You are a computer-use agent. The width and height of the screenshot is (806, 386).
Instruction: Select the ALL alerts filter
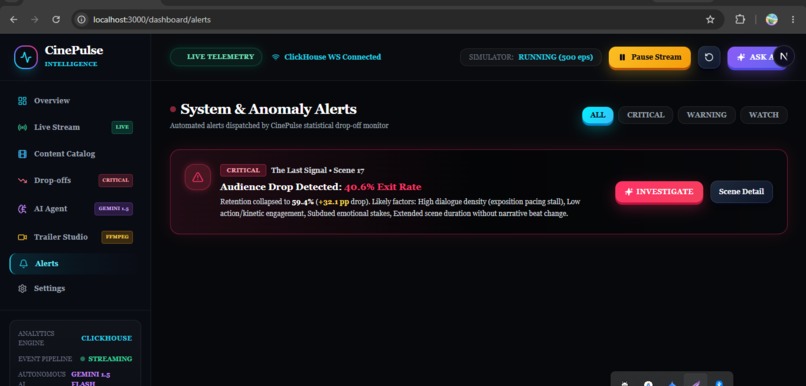tap(597, 115)
